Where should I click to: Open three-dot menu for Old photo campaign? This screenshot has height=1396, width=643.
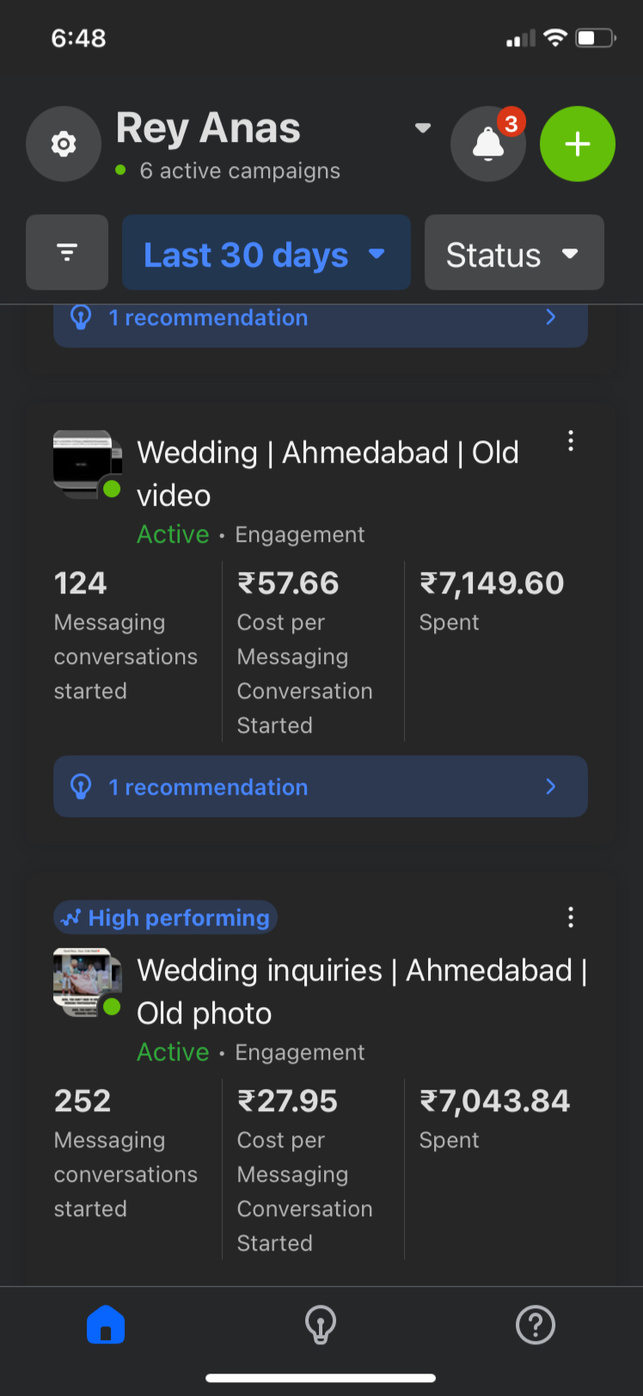click(x=570, y=917)
